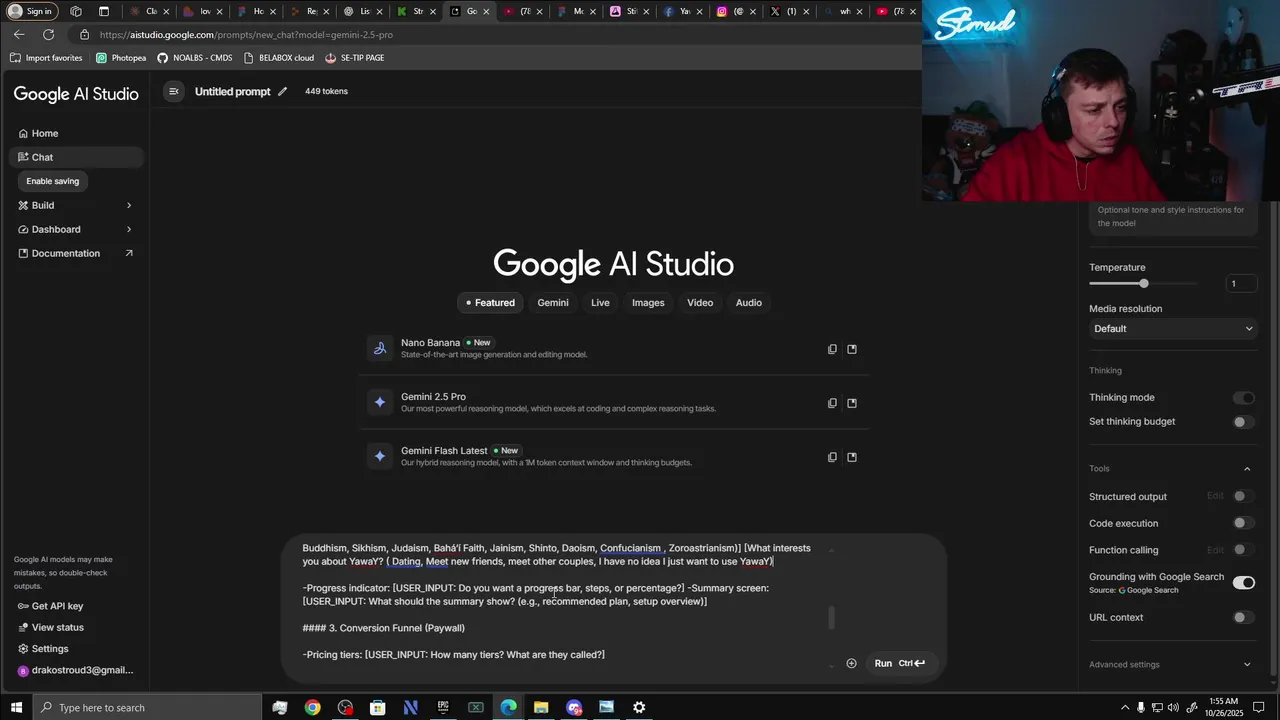Click the Nano Banana model icon

coord(380,348)
